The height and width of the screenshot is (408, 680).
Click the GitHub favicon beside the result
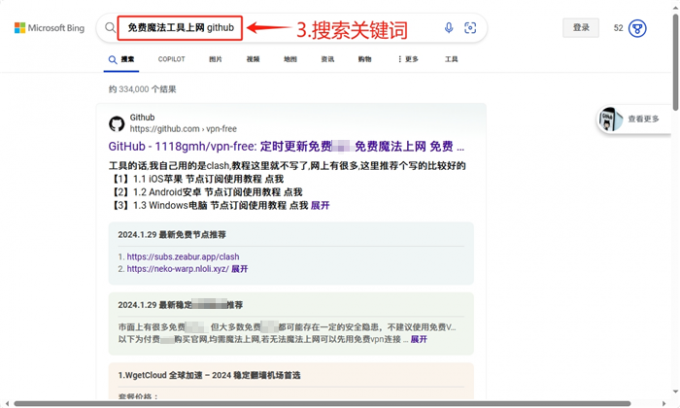tap(117, 124)
